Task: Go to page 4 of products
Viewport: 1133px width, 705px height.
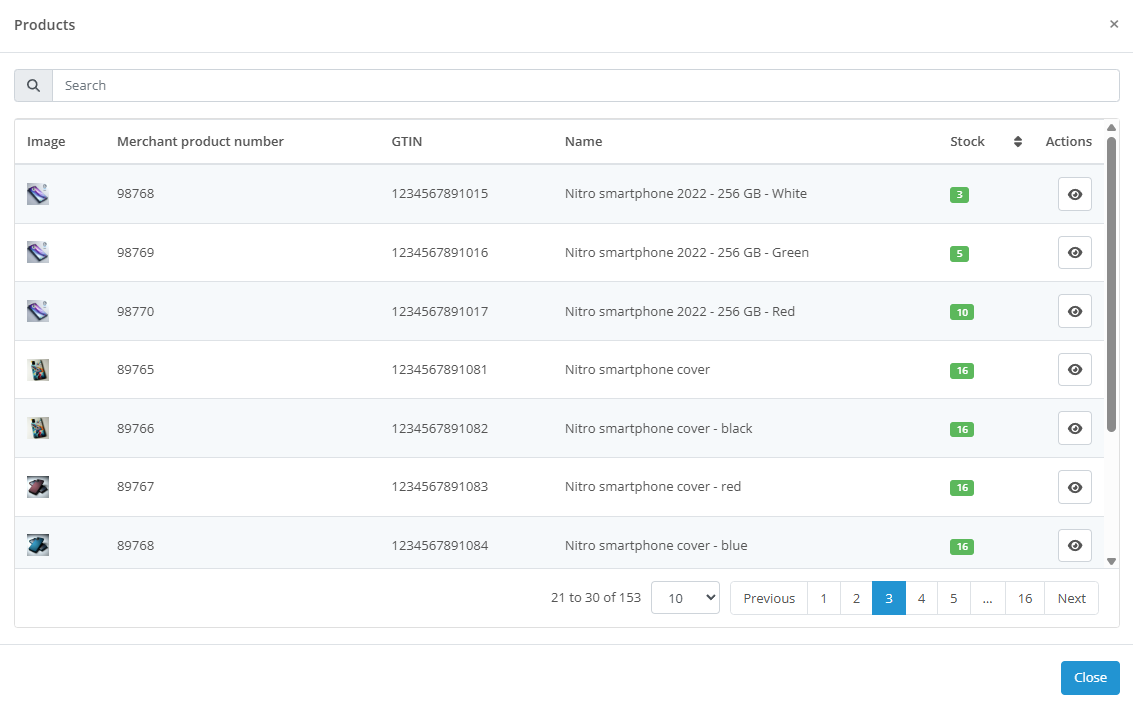Action: click(921, 598)
